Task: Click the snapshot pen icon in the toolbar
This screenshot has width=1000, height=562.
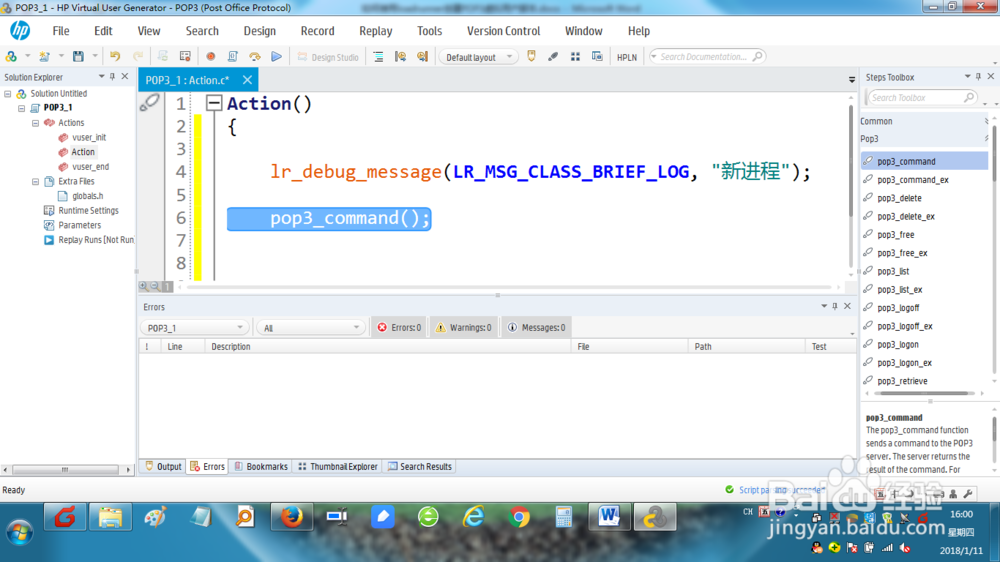Action: 553,57
